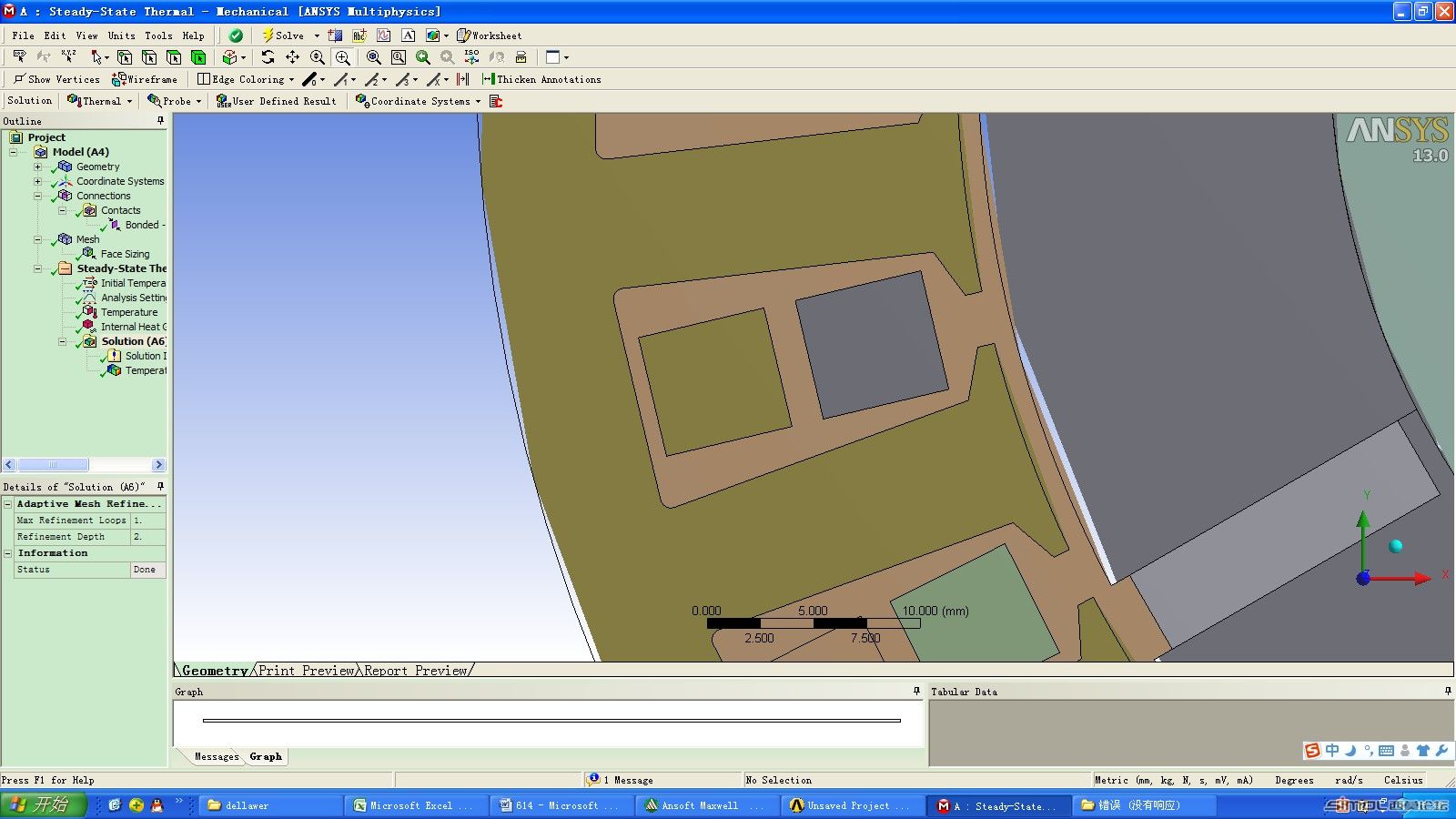
Task: Click the Solve lightning button
Action: pos(283,35)
